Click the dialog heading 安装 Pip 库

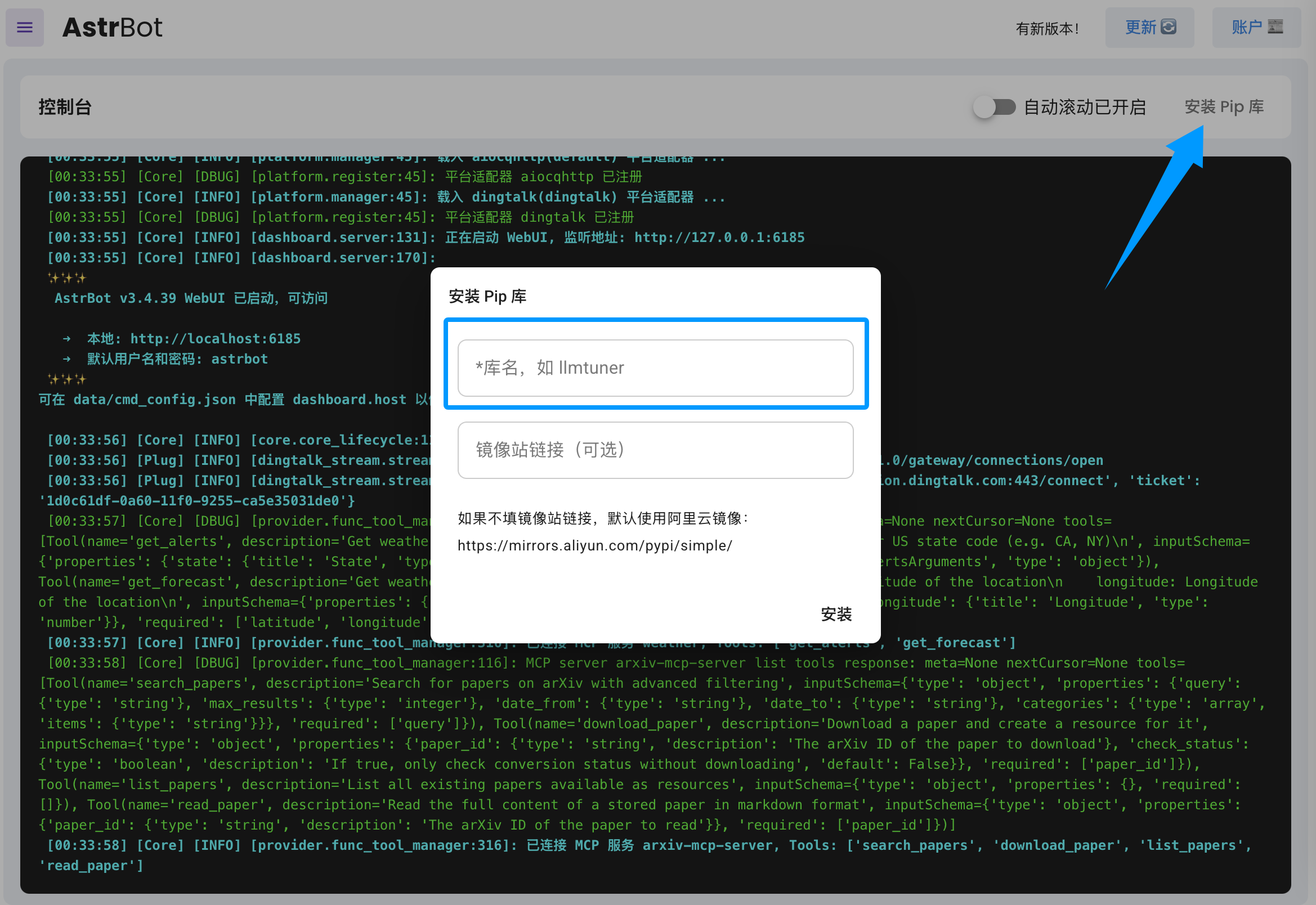click(487, 296)
